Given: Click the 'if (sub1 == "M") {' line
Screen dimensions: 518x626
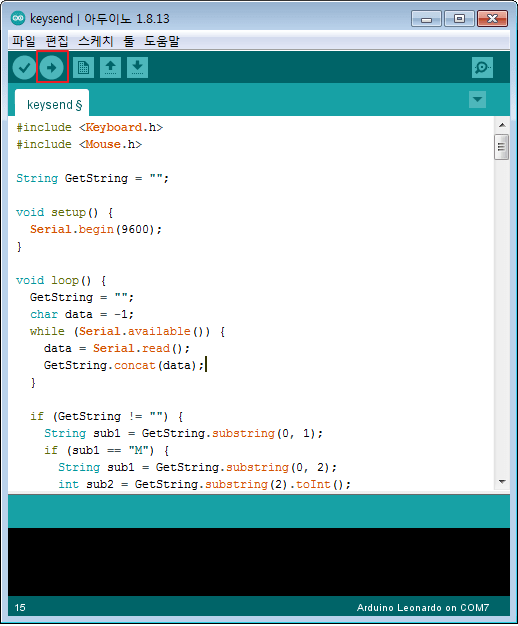Looking at the screenshot, I should [x=107, y=450].
